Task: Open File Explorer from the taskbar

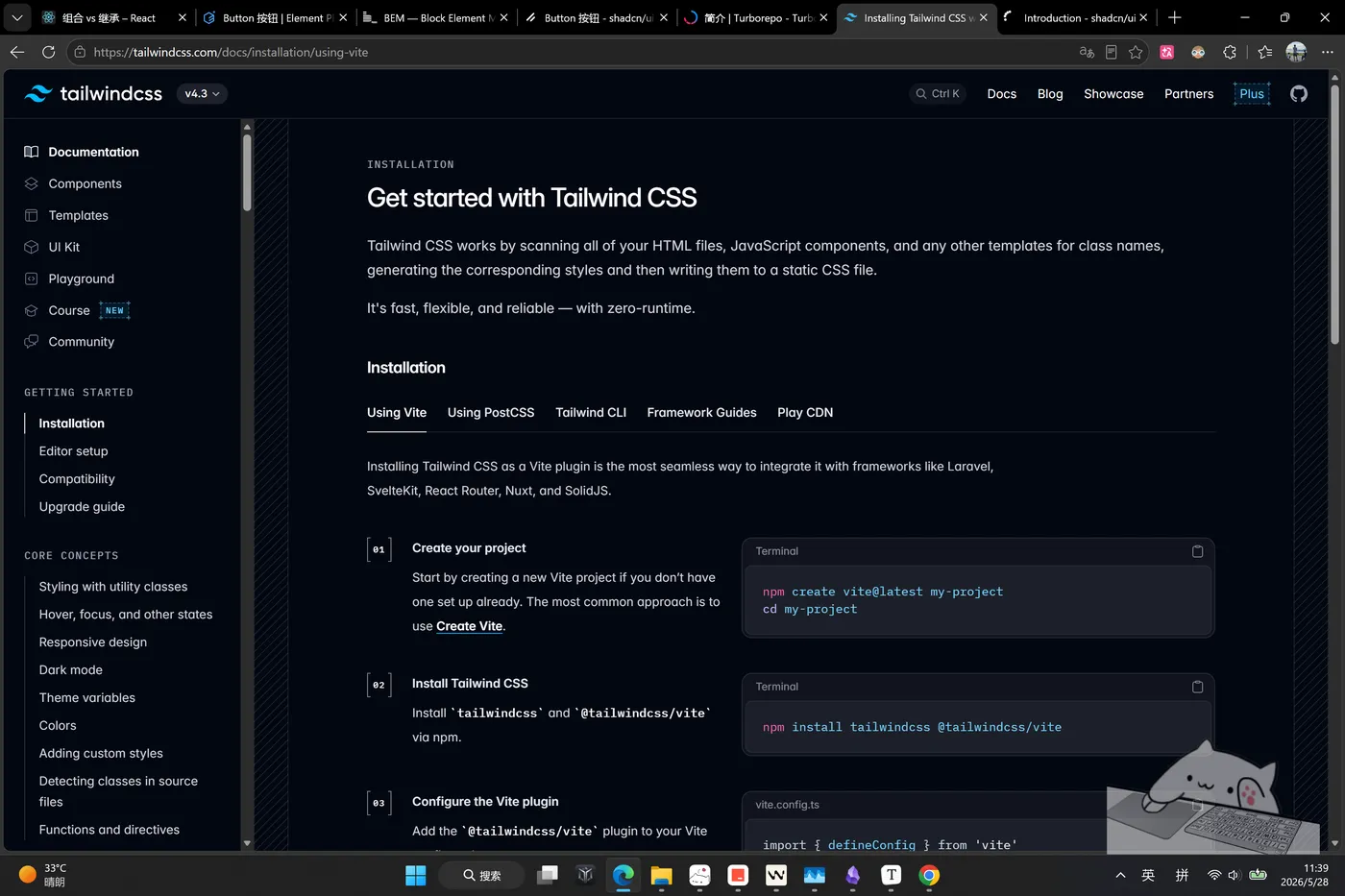Action: [661, 875]
